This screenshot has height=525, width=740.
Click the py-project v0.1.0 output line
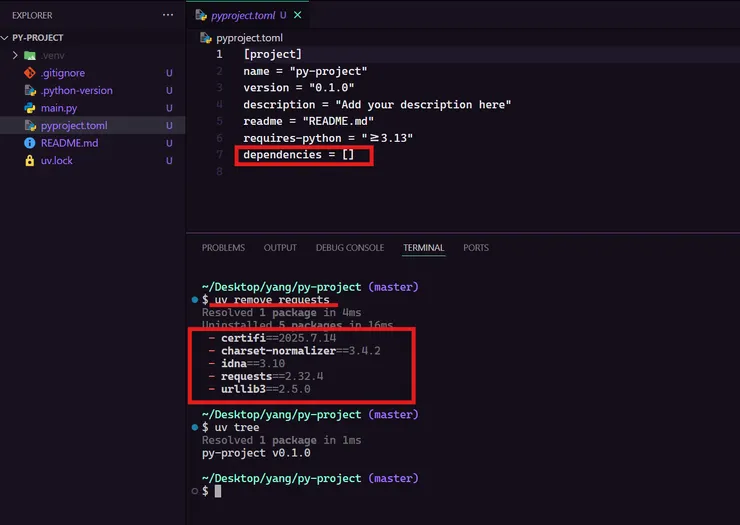pyautogui.click(x=256, y=453)
